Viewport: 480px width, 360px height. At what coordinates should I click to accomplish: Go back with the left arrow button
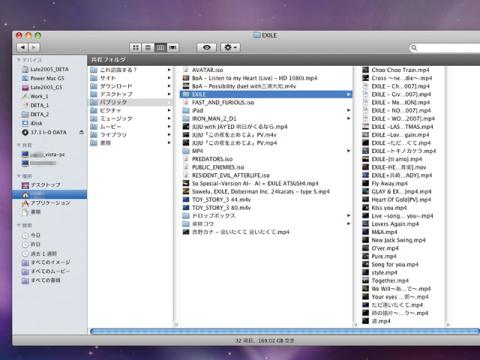tap(23, 48)
